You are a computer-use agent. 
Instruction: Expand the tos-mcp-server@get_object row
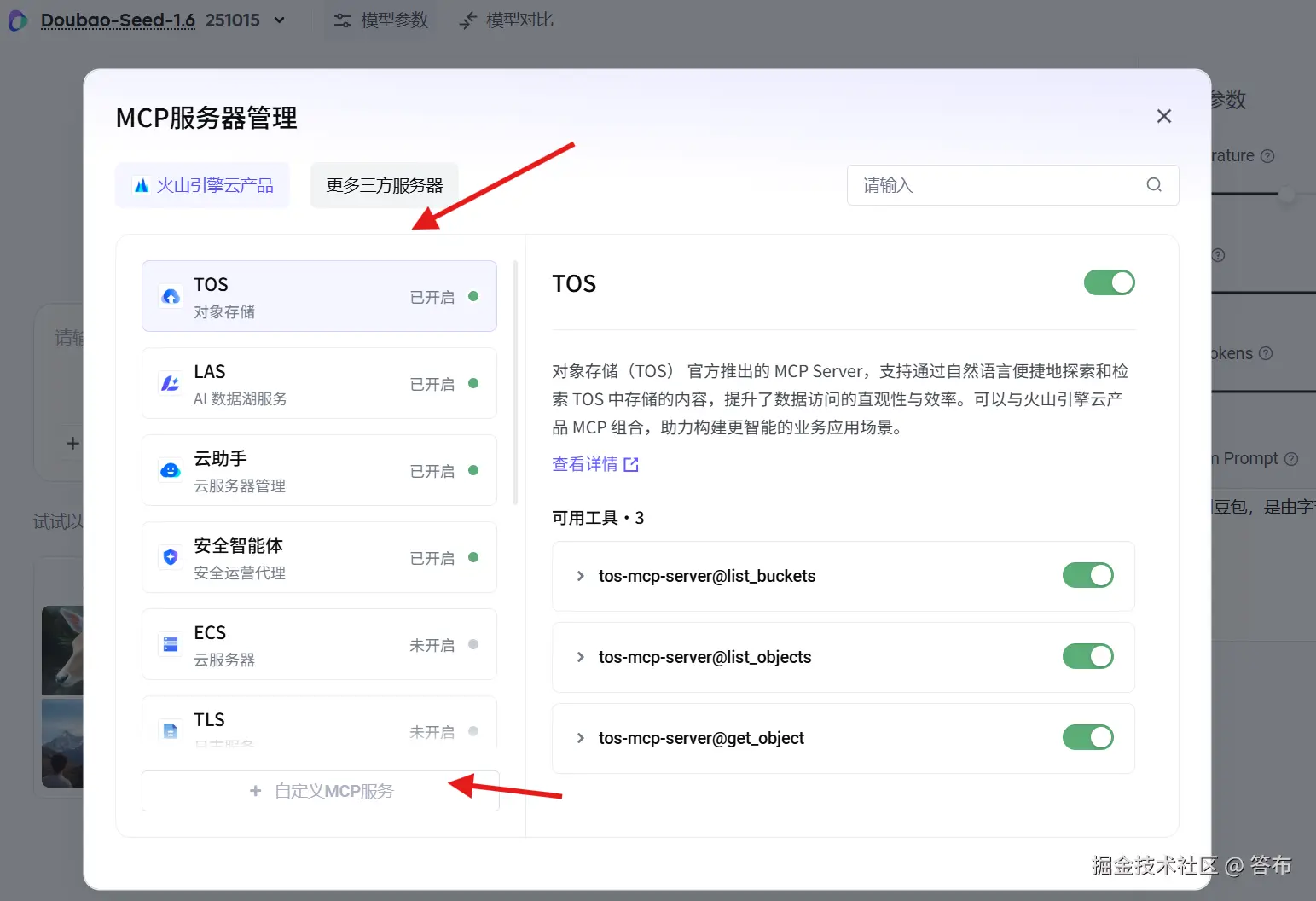tap(580, 738)
